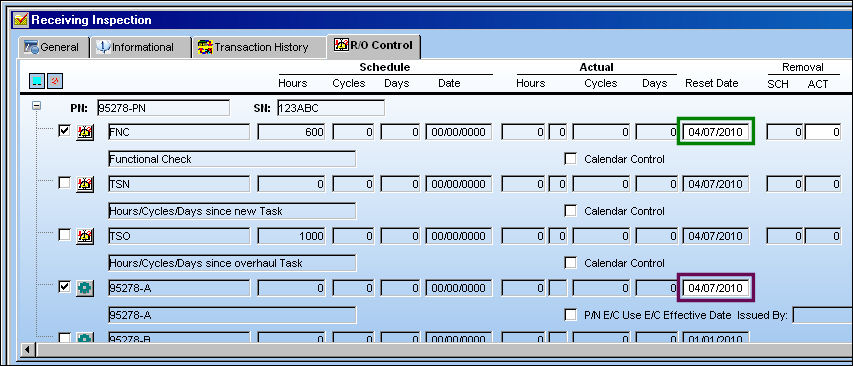Click FNC schedule hours field 600
This screenshot has height=366, width=853.
[x=291, y=132]
